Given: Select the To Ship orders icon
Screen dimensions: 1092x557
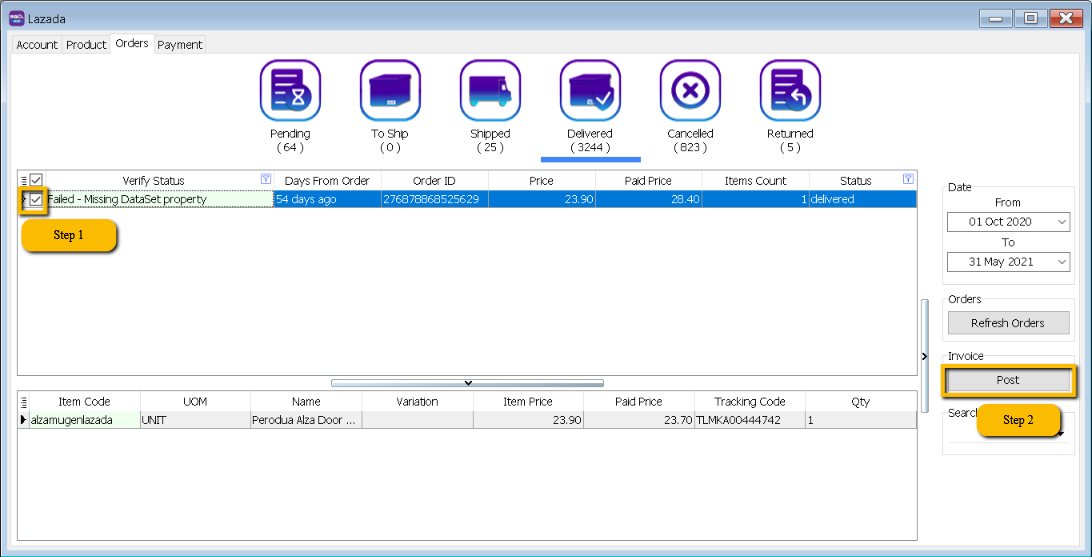Looking at the screenshot, I should 390,91.
